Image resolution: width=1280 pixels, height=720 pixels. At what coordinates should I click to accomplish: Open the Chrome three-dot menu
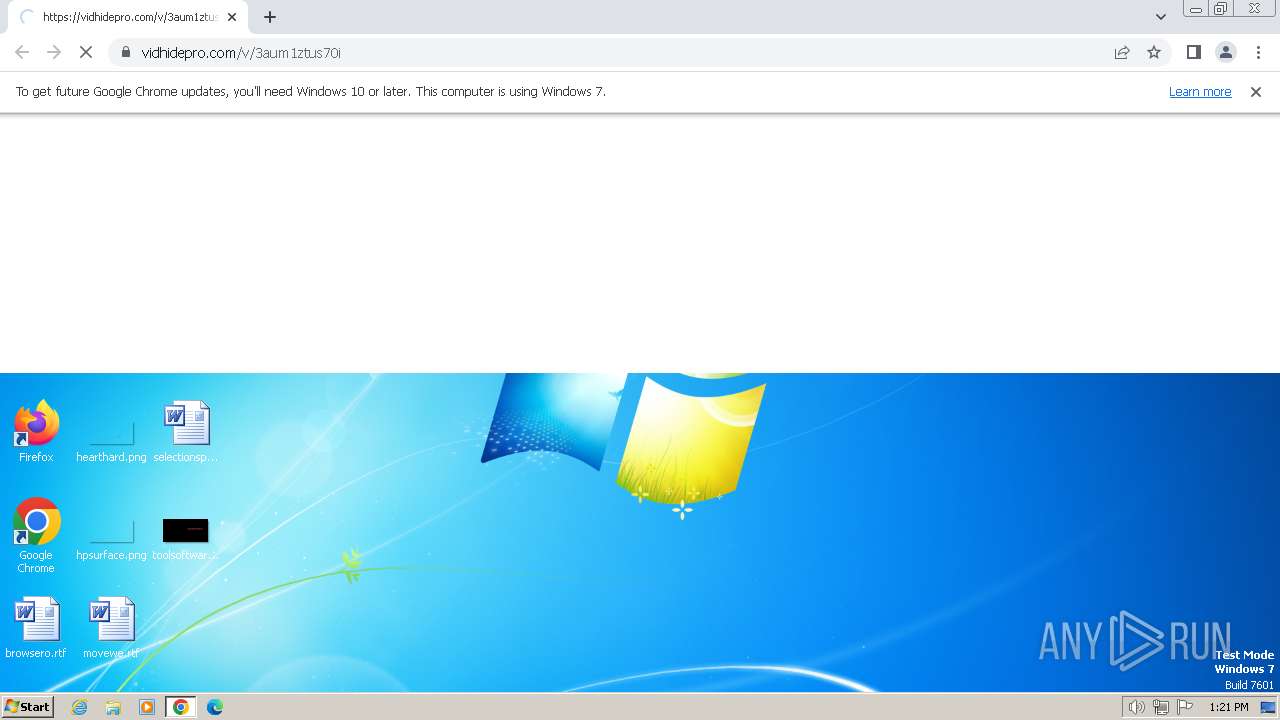pos(1258,52)
